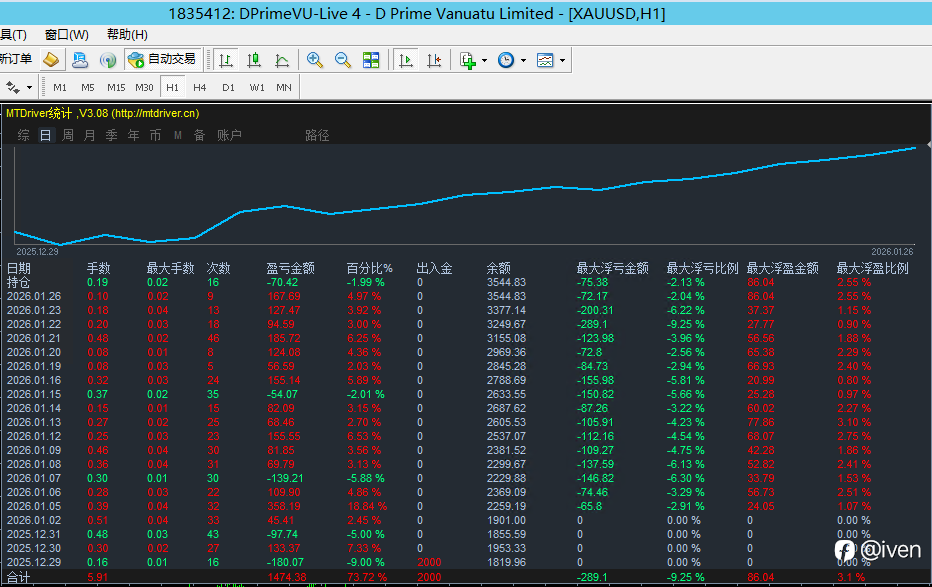The image size is (932, 587).
Task: Tile chart windows with grid icon
Action: point(371,60)
